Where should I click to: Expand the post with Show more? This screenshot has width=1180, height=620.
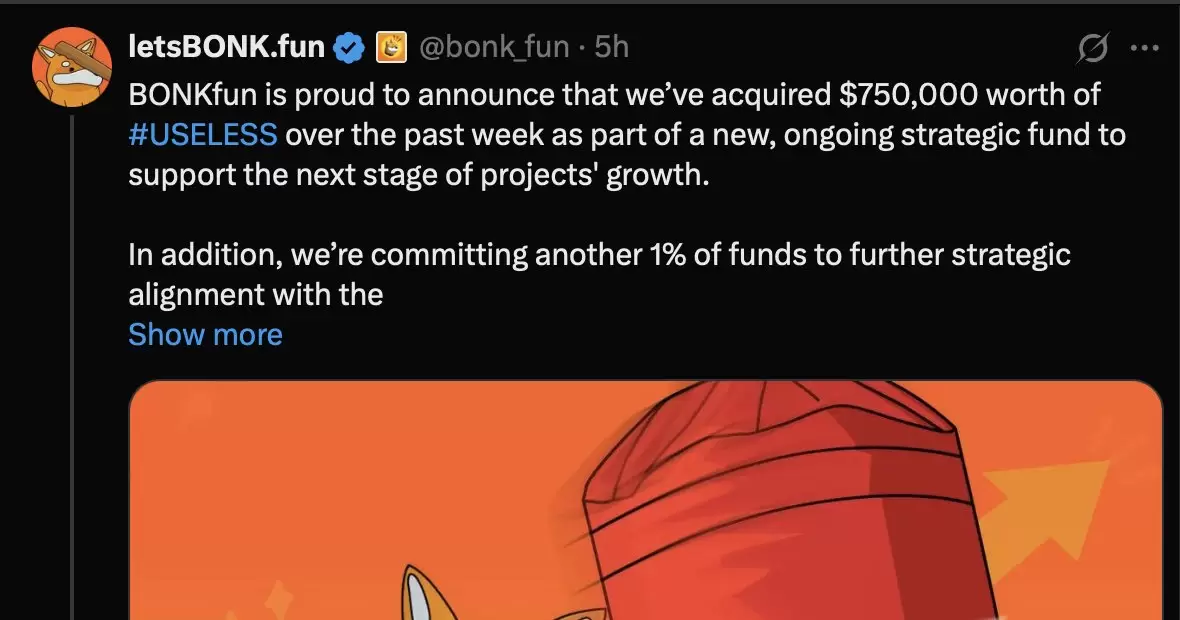pos(205,334)
